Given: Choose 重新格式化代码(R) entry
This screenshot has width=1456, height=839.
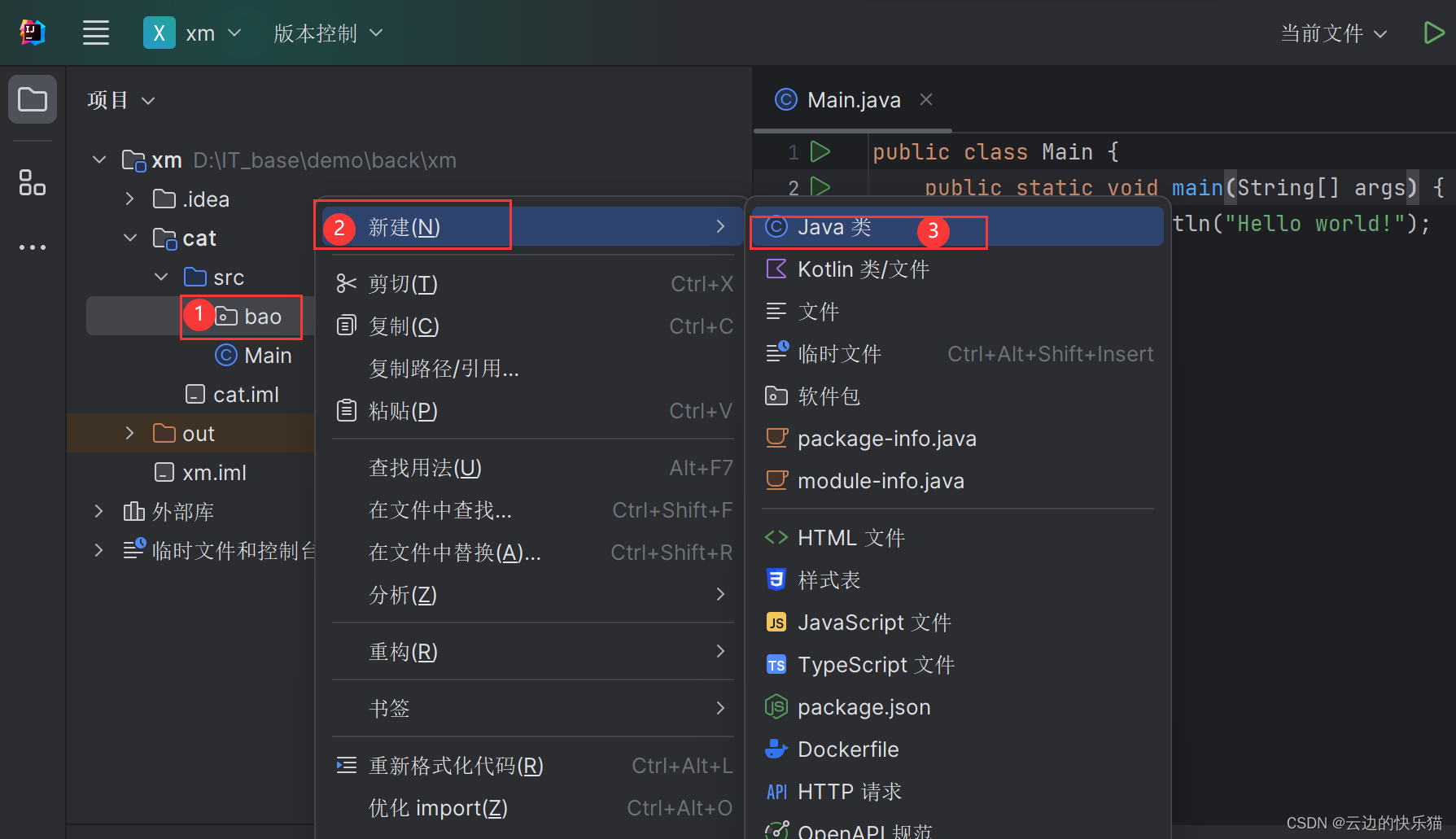Looking at the screenshot, I should 532,765.
